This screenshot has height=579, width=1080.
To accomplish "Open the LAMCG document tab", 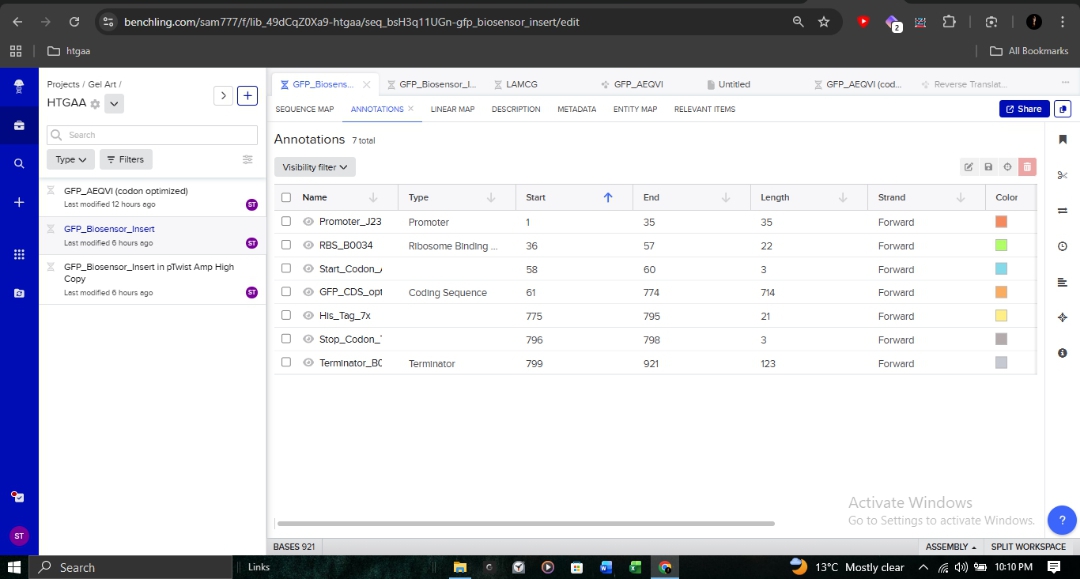I will point(519,84).
